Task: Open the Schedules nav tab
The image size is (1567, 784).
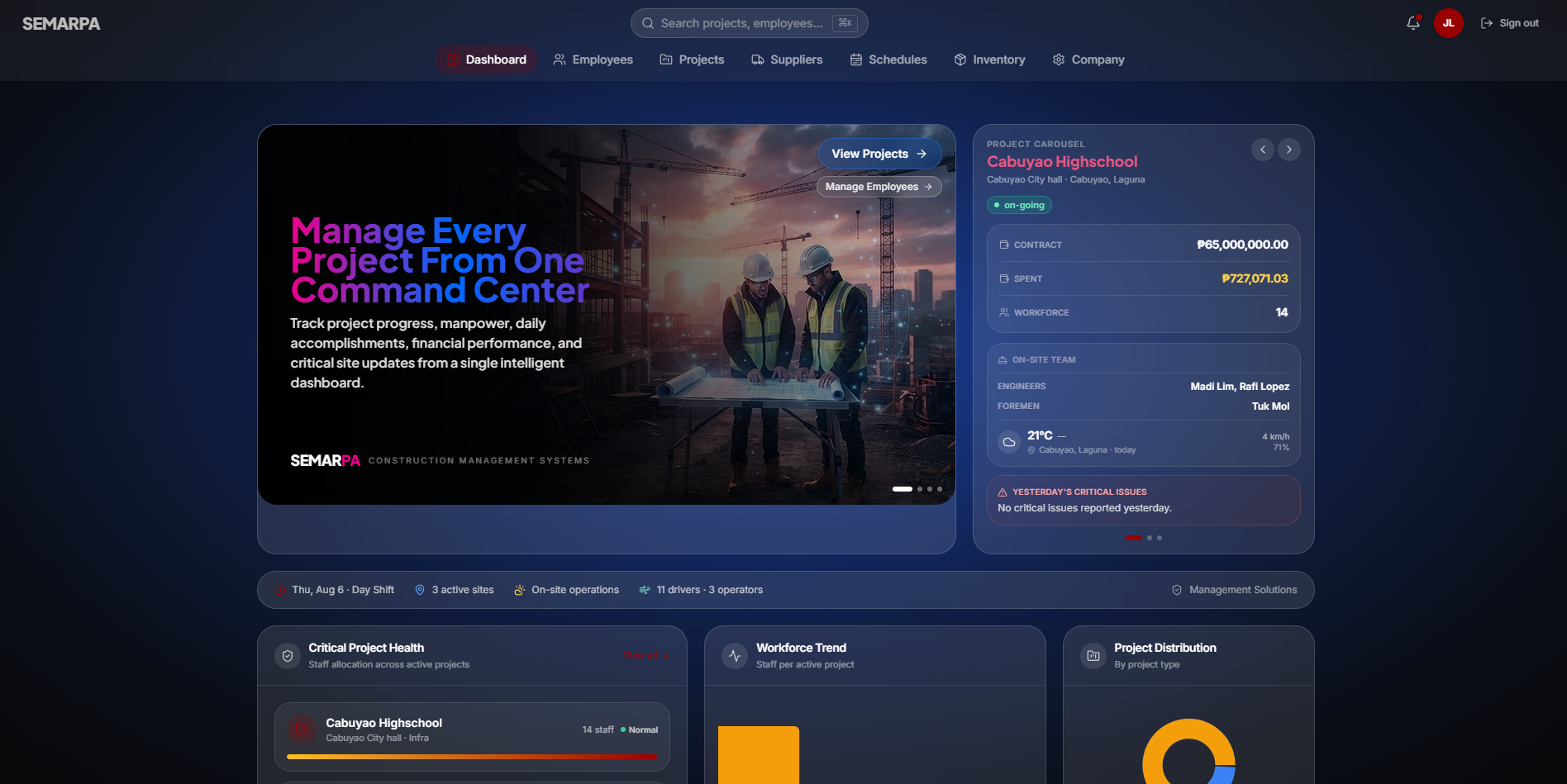Action: click(888, 59)
